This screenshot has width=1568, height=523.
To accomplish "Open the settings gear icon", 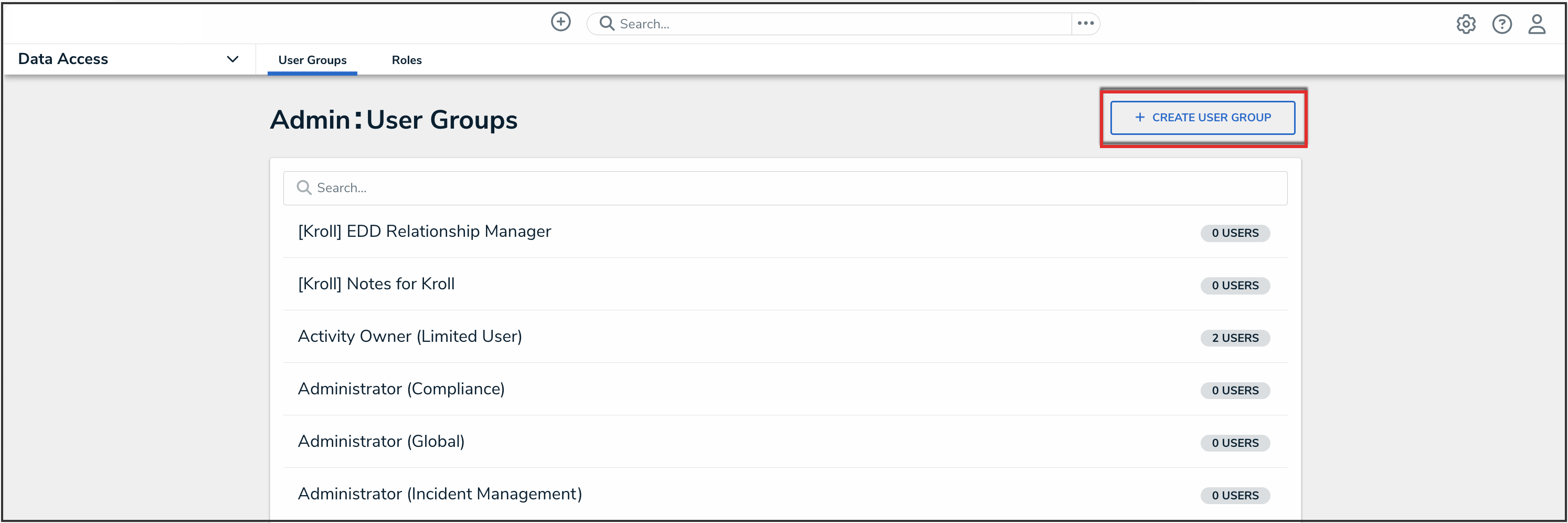I will [1466, 24].
